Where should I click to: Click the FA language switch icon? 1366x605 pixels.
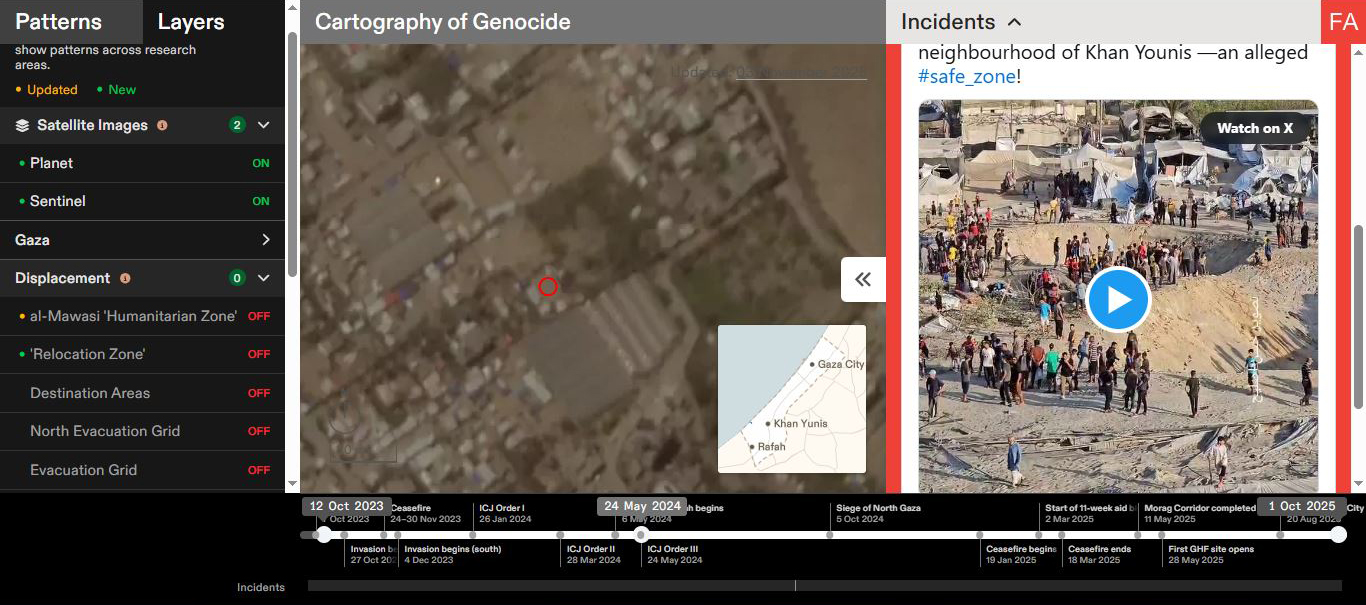[x=1343, y=22]
